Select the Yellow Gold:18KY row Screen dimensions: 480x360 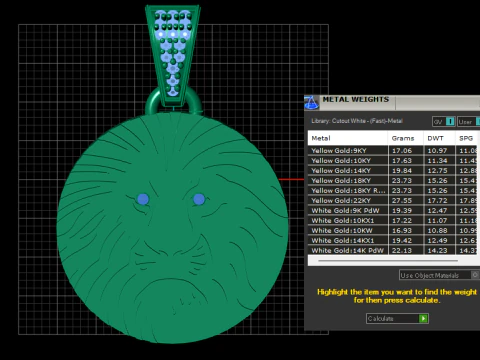point(392,180)
